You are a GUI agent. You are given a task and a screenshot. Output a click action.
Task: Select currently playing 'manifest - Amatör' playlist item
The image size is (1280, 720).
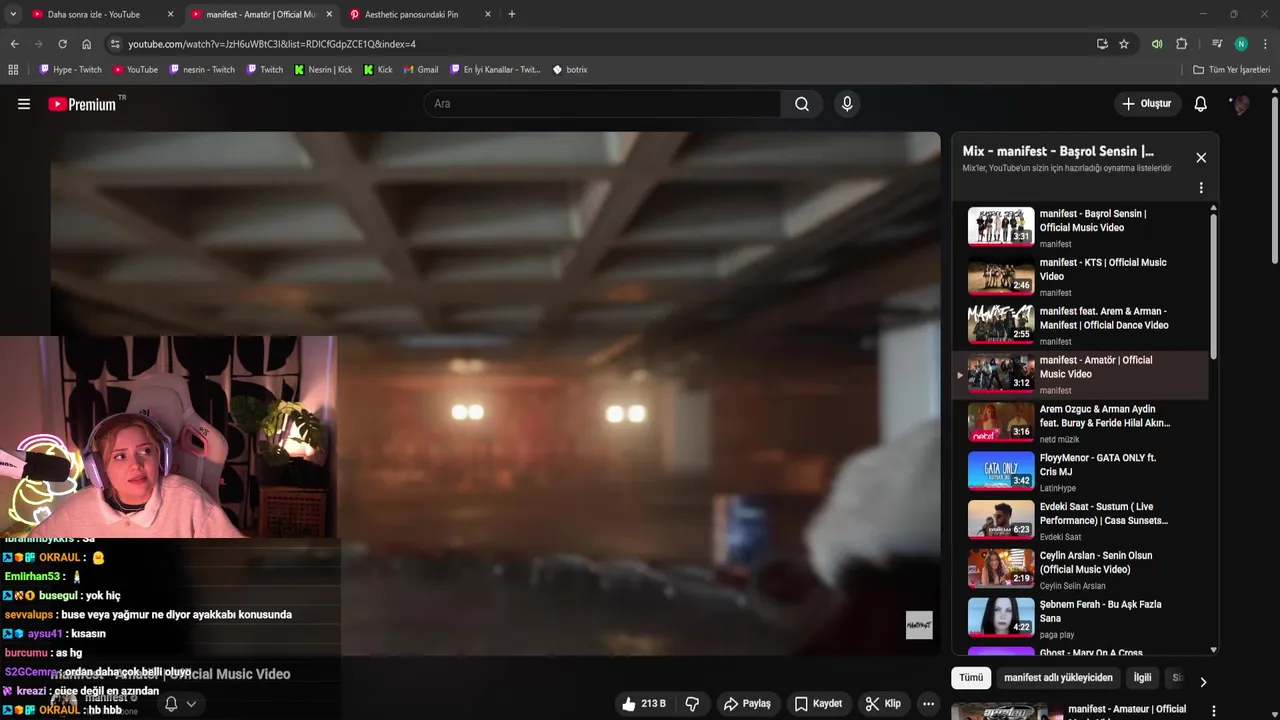pos(1082,375)
